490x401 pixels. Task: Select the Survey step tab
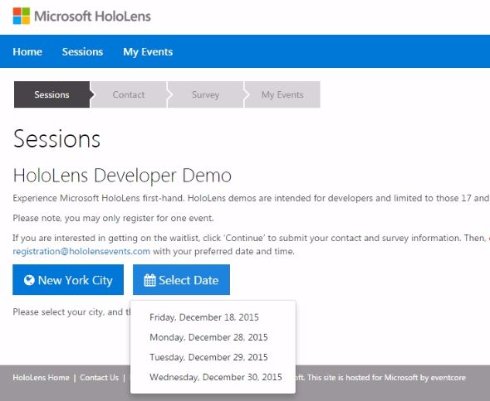point(205,95)
